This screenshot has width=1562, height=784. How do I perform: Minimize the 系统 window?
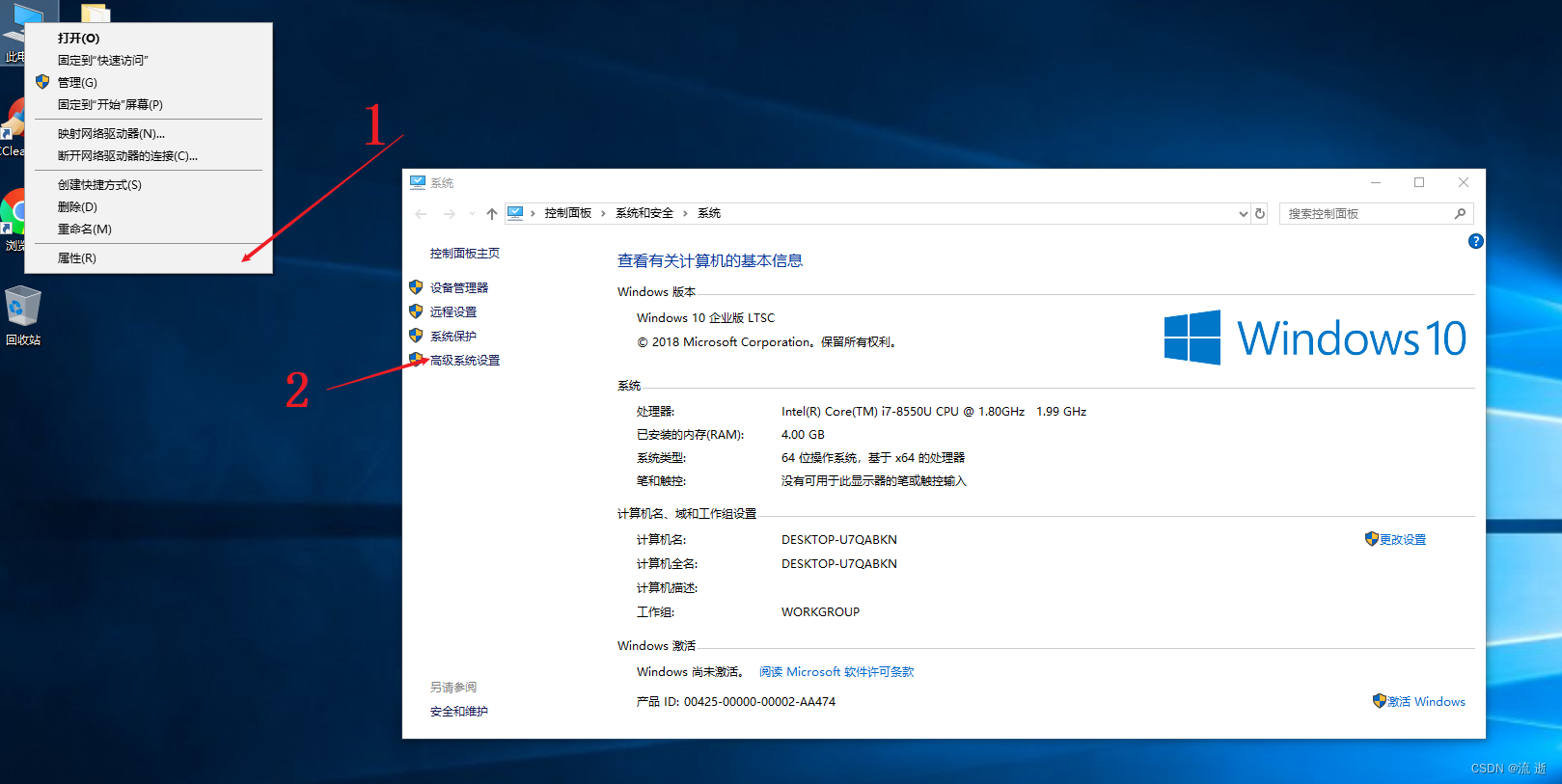click(x=1376, y=182)
